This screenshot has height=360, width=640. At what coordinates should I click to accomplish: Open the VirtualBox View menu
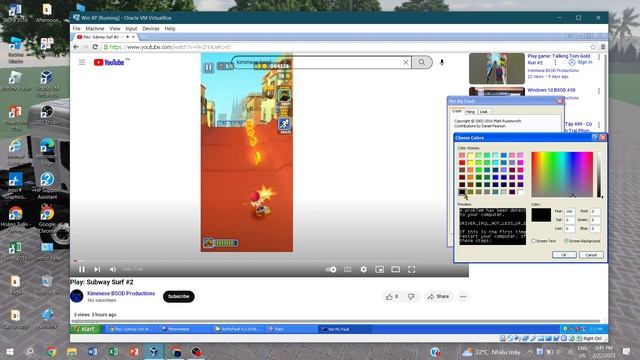115,29
